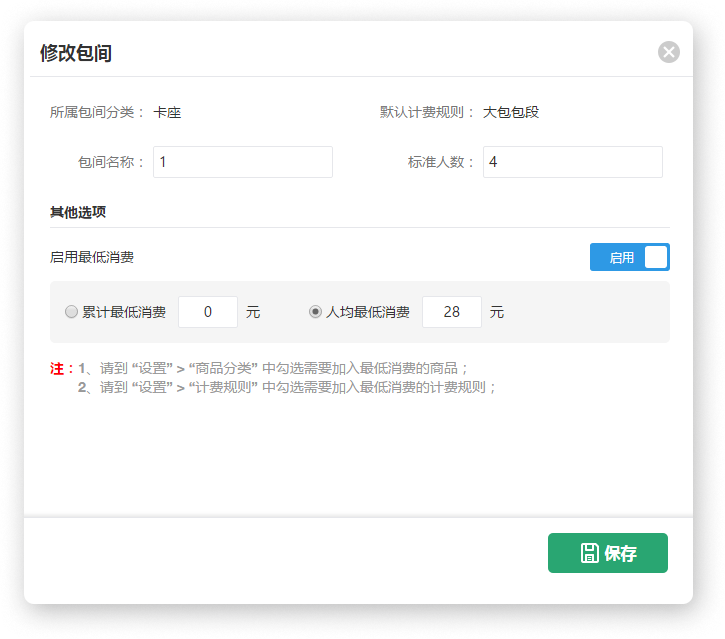Screen dimensions: 725x639
Task: Click note line about 计费规则
Action: (287, 387)
